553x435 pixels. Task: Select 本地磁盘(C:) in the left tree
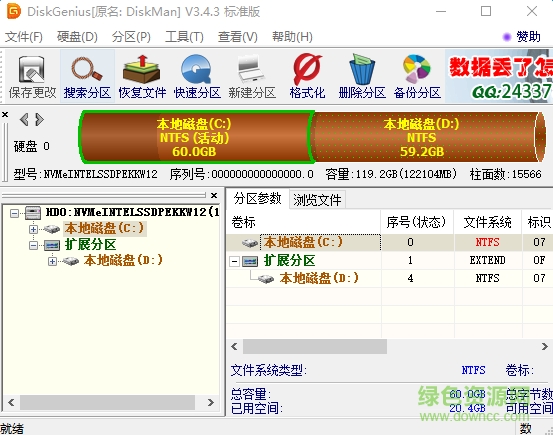(104, 229)
